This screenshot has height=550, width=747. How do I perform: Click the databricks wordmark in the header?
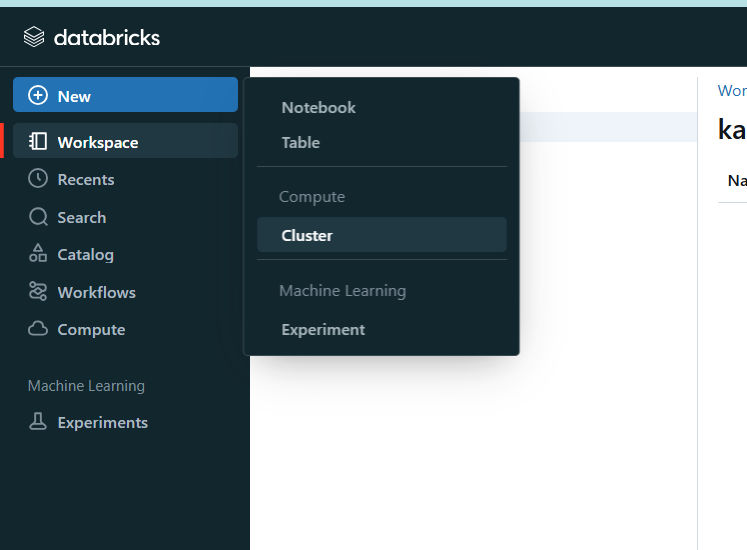pos(107,38)
